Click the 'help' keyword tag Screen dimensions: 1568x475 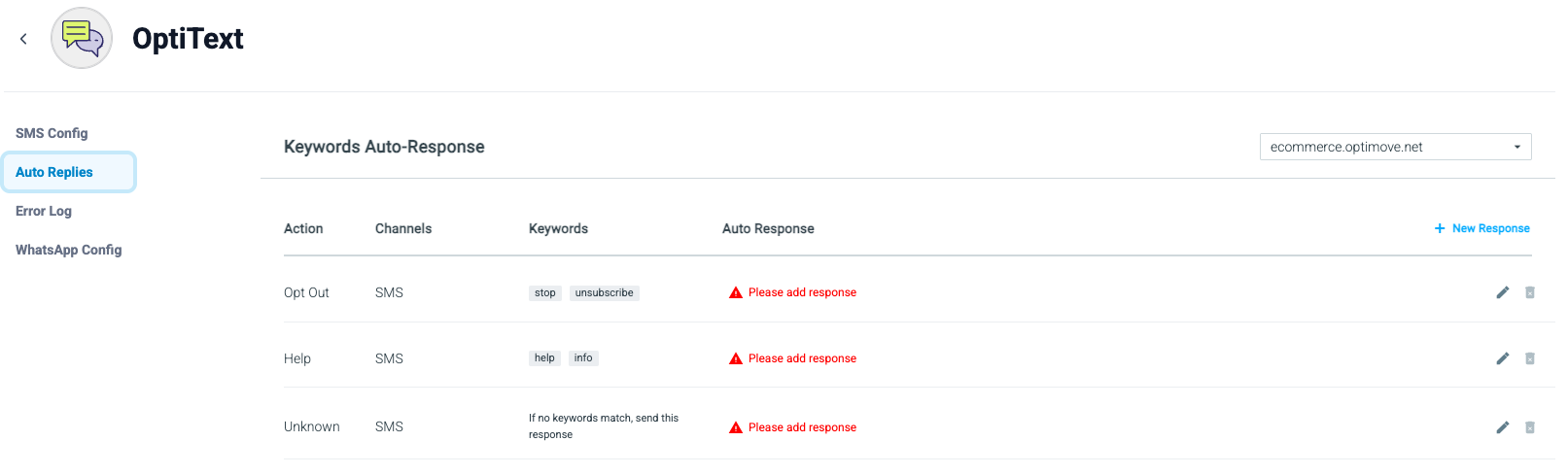544,357
